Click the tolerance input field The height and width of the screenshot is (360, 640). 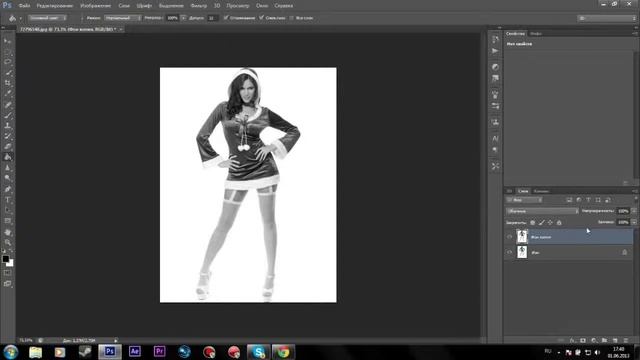click(x=213, y=18)
